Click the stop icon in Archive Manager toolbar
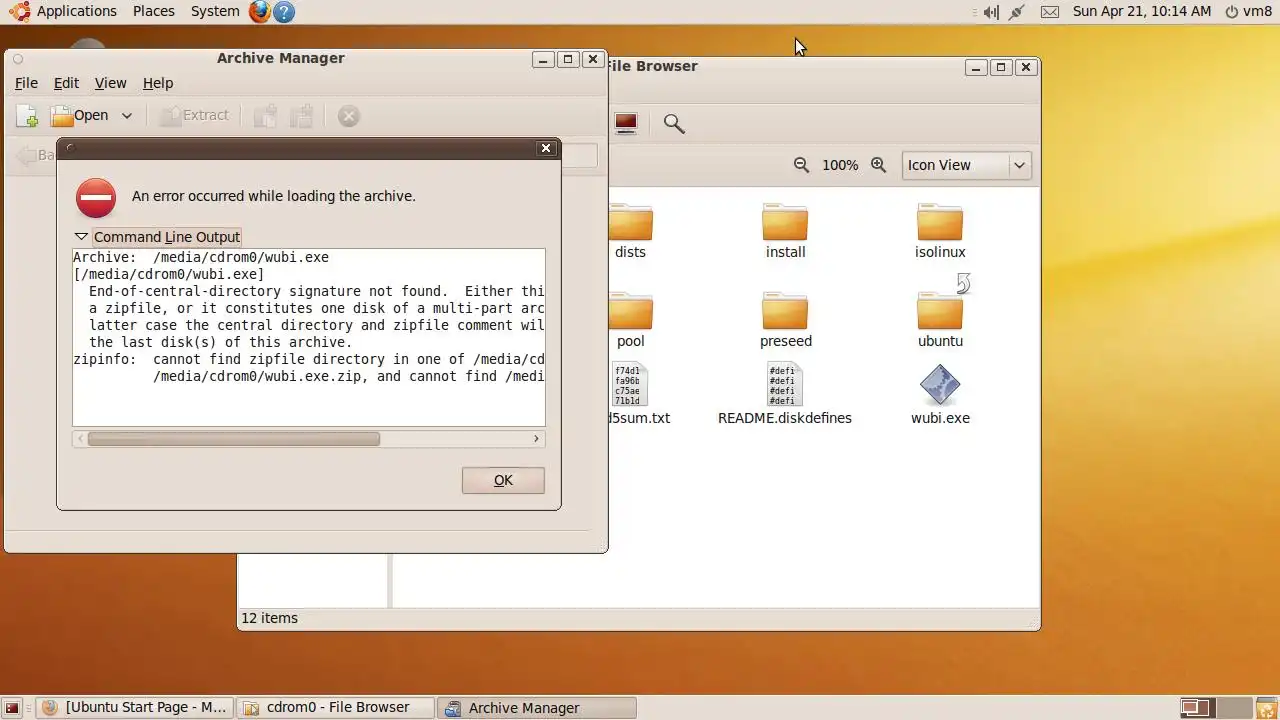Viewport: 1280px width, 720px height. coord(348,116)
